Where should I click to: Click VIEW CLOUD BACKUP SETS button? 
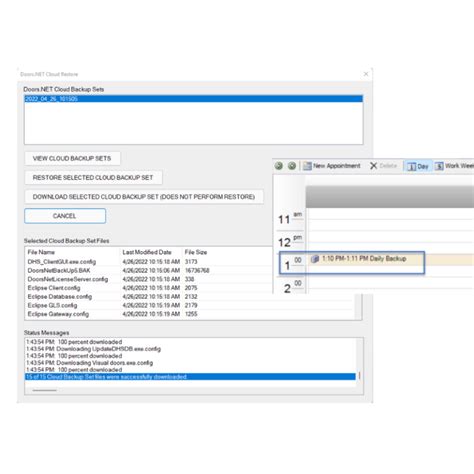72,158
